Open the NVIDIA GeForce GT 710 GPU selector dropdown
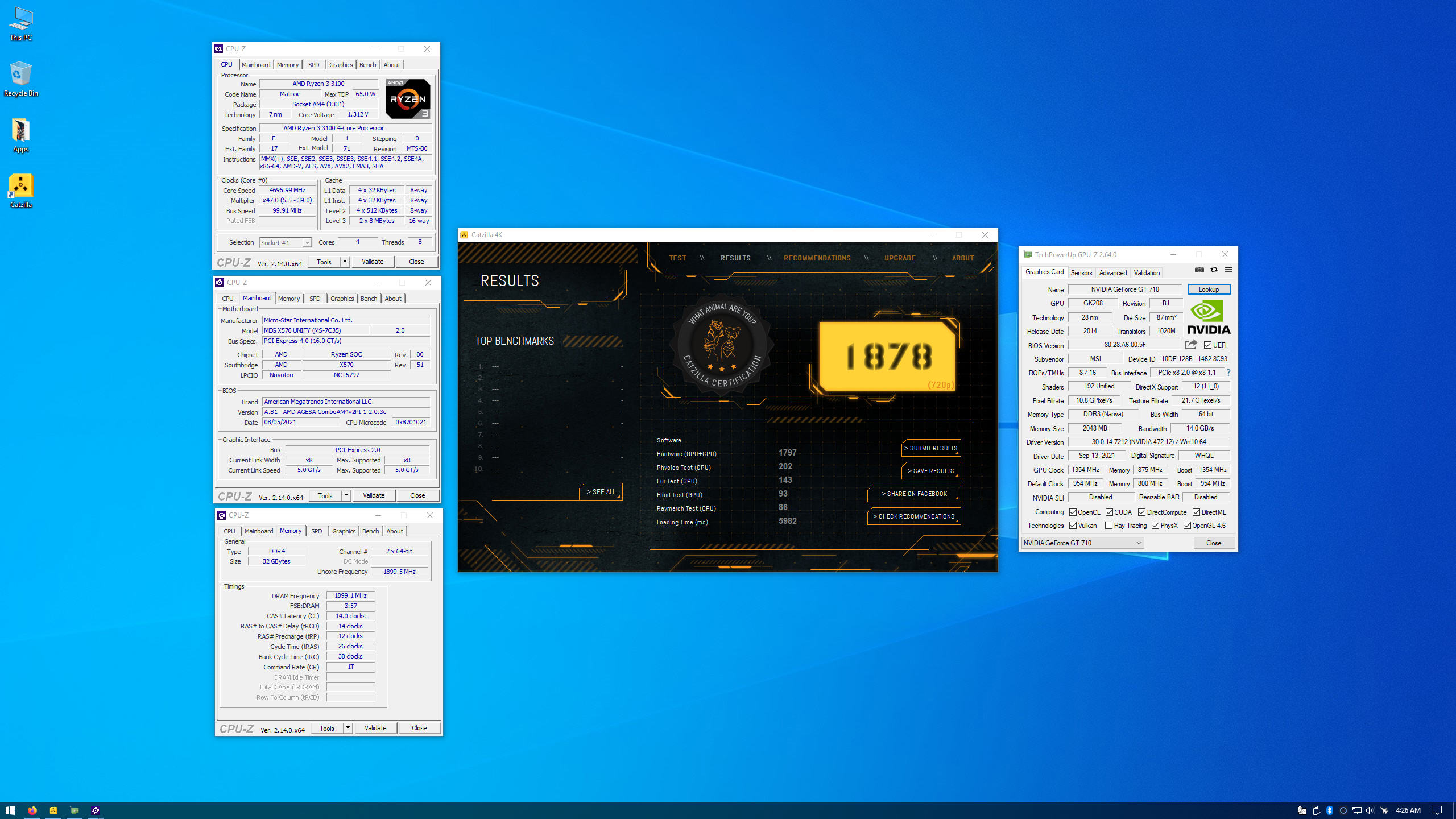 point(1082,543)
